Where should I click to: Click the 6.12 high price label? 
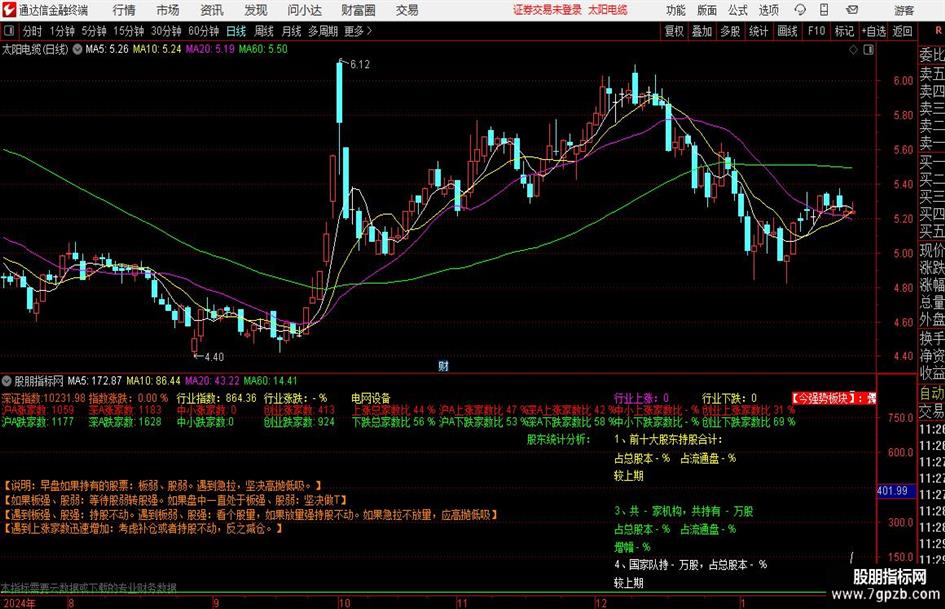[x=359, y=65]
